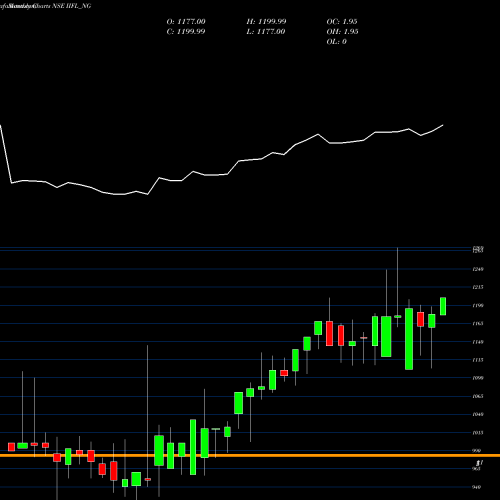500x500 pixels.
Task: Click the NSE IIFL_NG chart title
Action: (x=72, y=6)
